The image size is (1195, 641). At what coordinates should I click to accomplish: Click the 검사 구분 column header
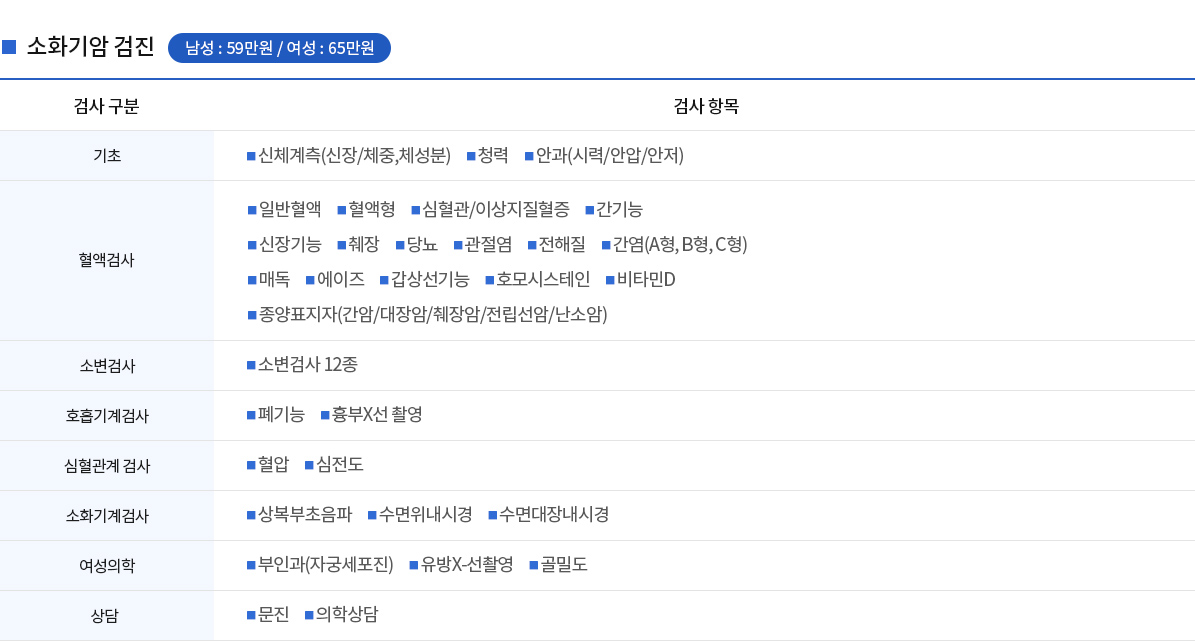tap(107, 106)
